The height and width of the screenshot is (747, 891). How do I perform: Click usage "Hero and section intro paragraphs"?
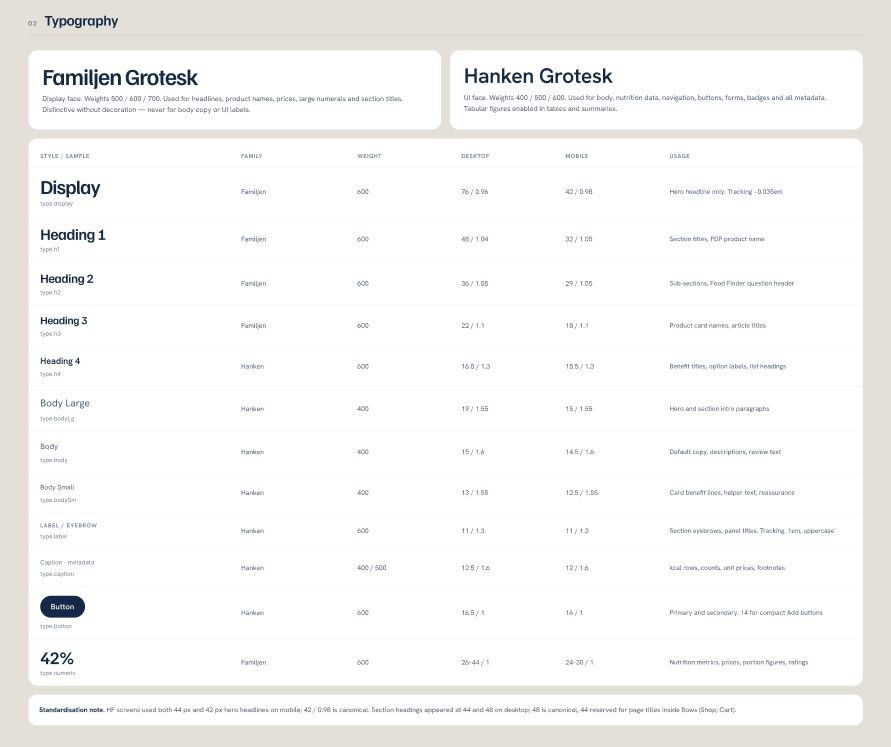pyautogui.click(x=719, y=409)
